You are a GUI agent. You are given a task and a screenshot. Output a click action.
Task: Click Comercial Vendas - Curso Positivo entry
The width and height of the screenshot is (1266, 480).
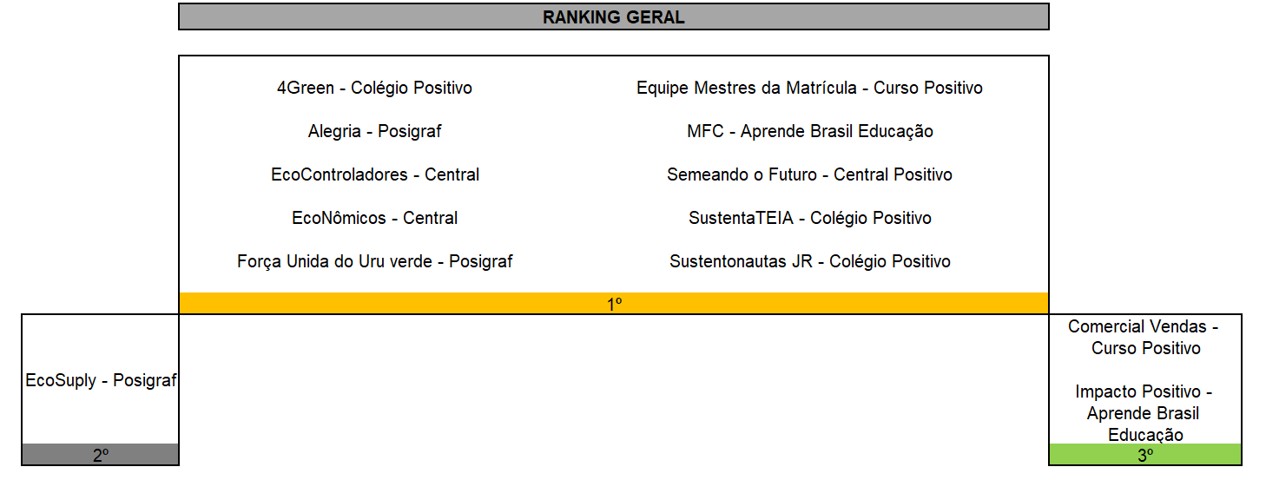point(1145,337)
